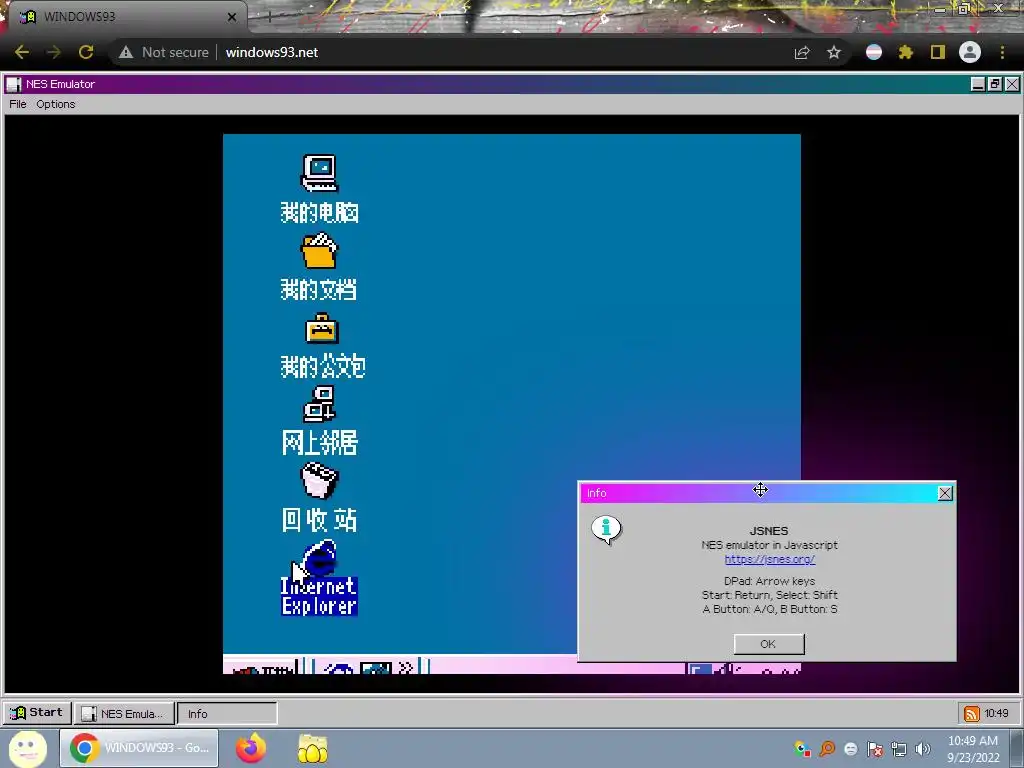Launch Firefox from the taskbar
Image resolution: width=1024 pixels, height=768 pixels.
coord(251,748)
